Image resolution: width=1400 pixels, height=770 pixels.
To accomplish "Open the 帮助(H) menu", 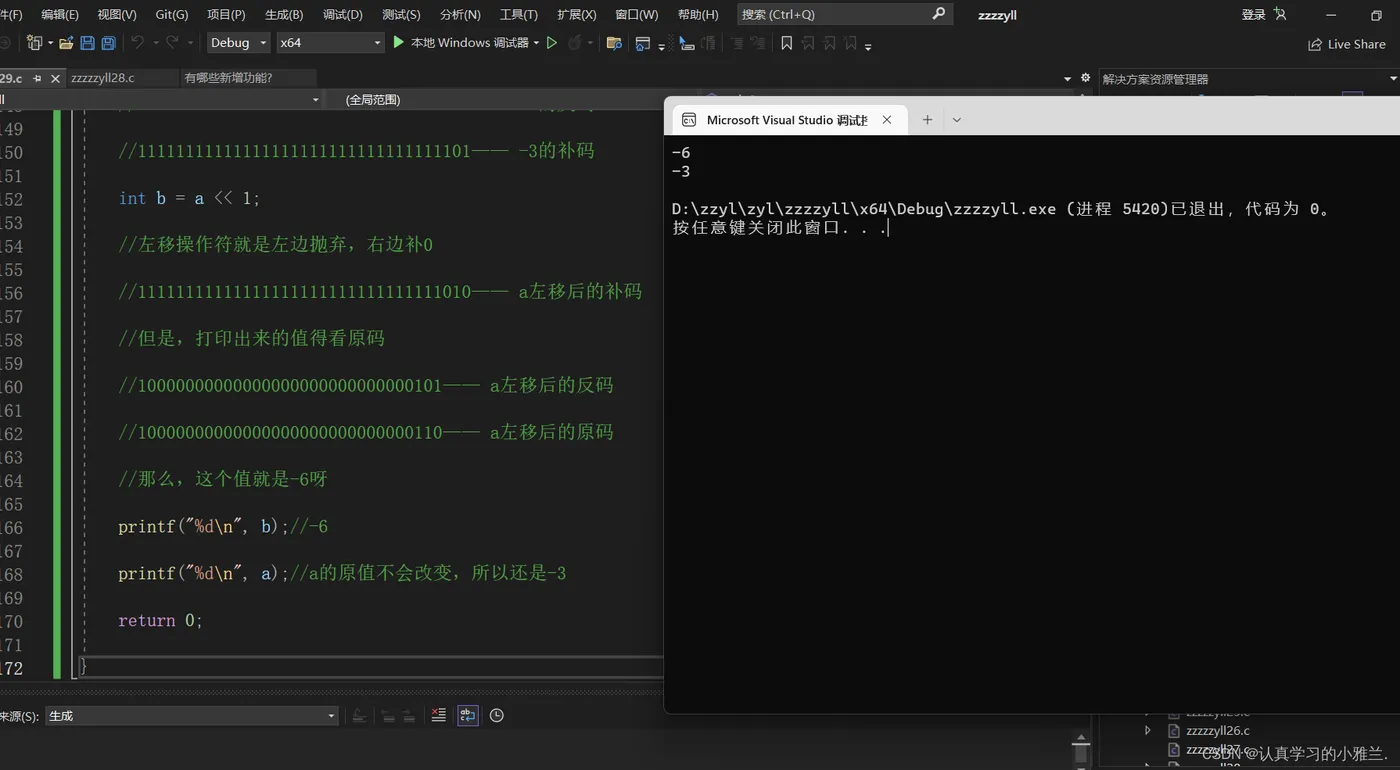I will point(698,14).
